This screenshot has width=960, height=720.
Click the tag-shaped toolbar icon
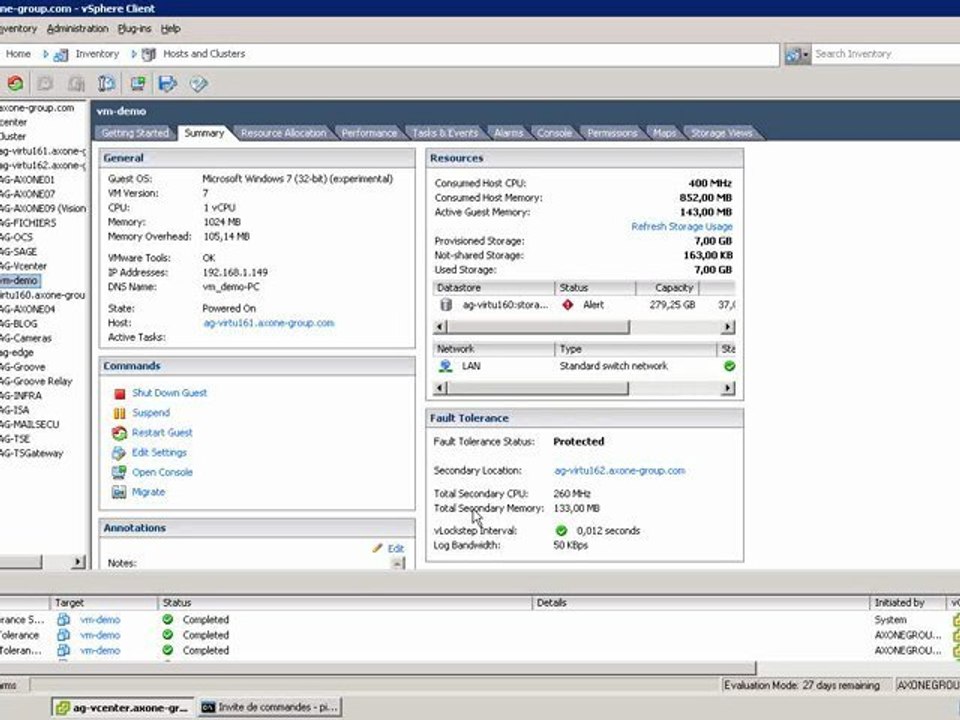198,83
